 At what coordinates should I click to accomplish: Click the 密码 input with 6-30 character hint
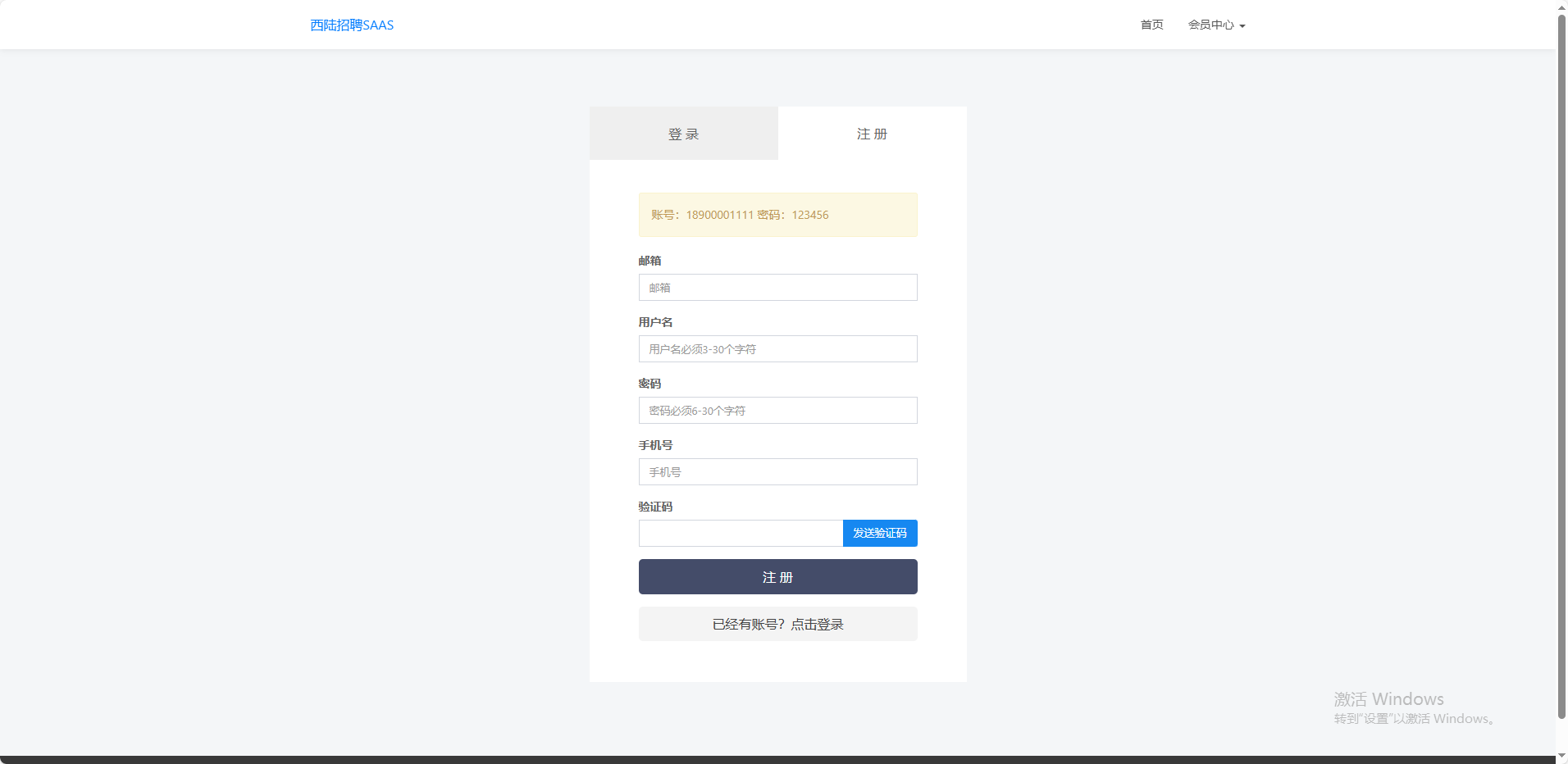pyautogui.click(x=777, y=411)
